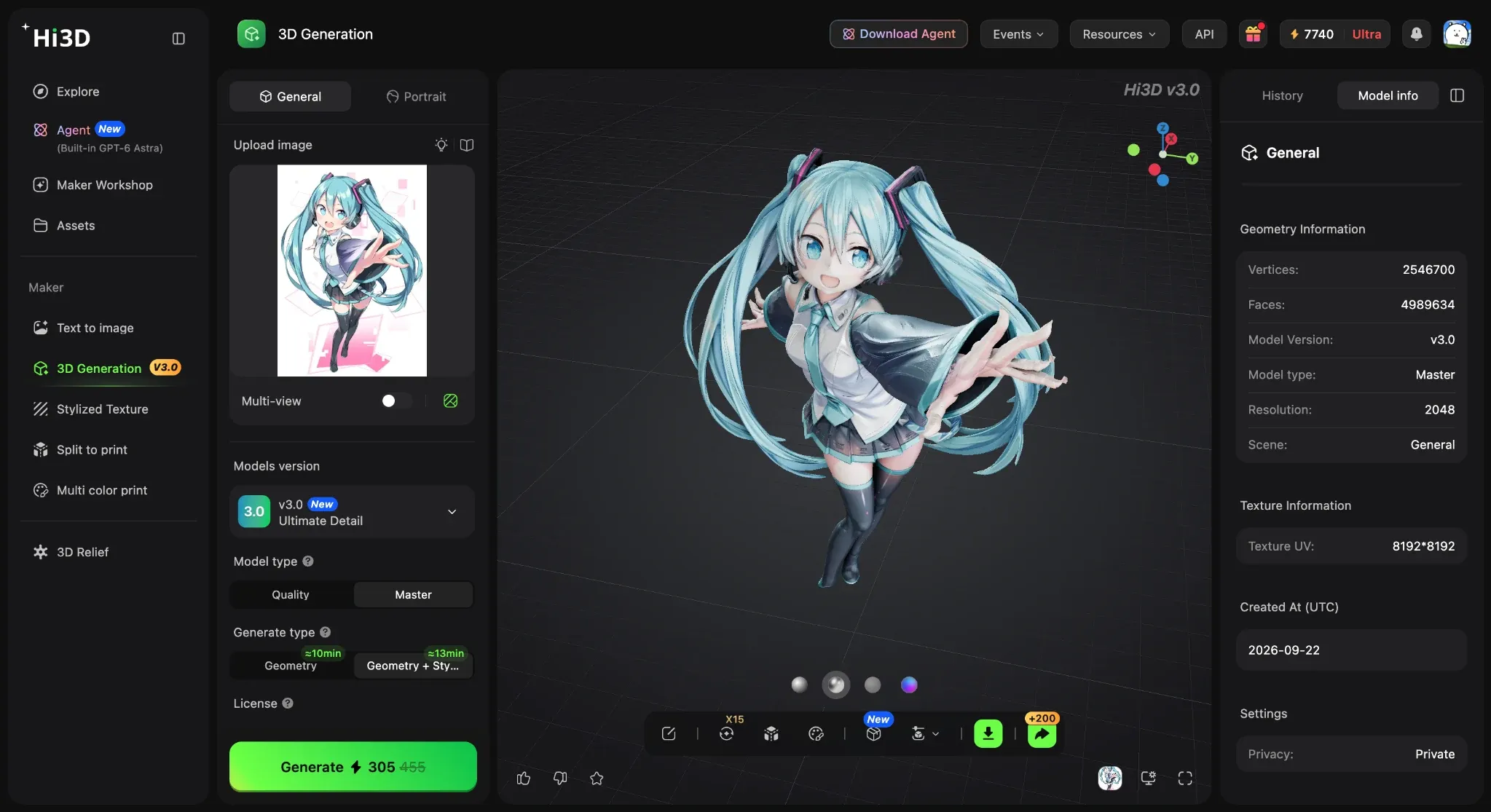Select Master model type
The image size is (1491, 812).
(x=413, y=595)
